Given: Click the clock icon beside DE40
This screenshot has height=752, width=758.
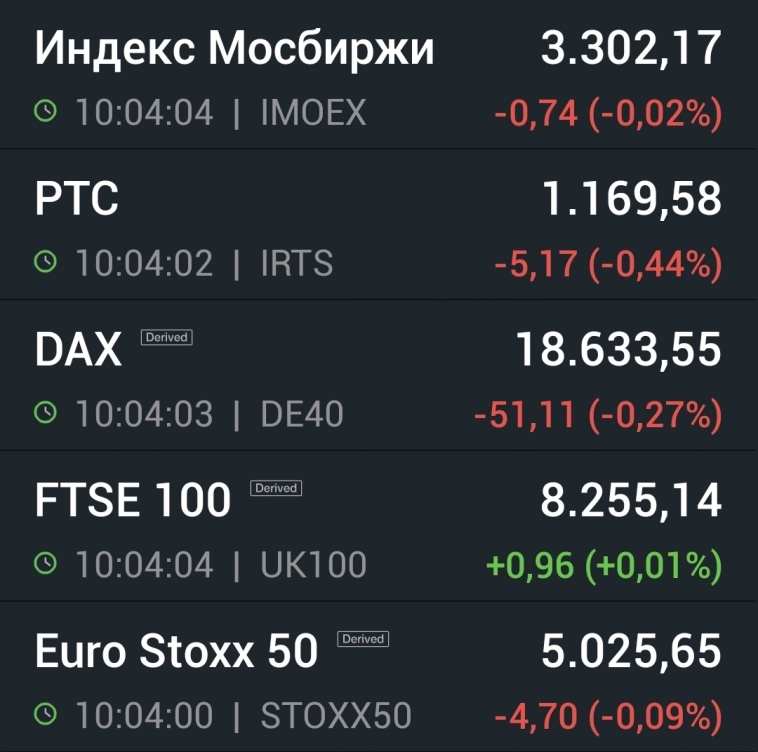Looking at the screenshot, I should coord(46,413).
